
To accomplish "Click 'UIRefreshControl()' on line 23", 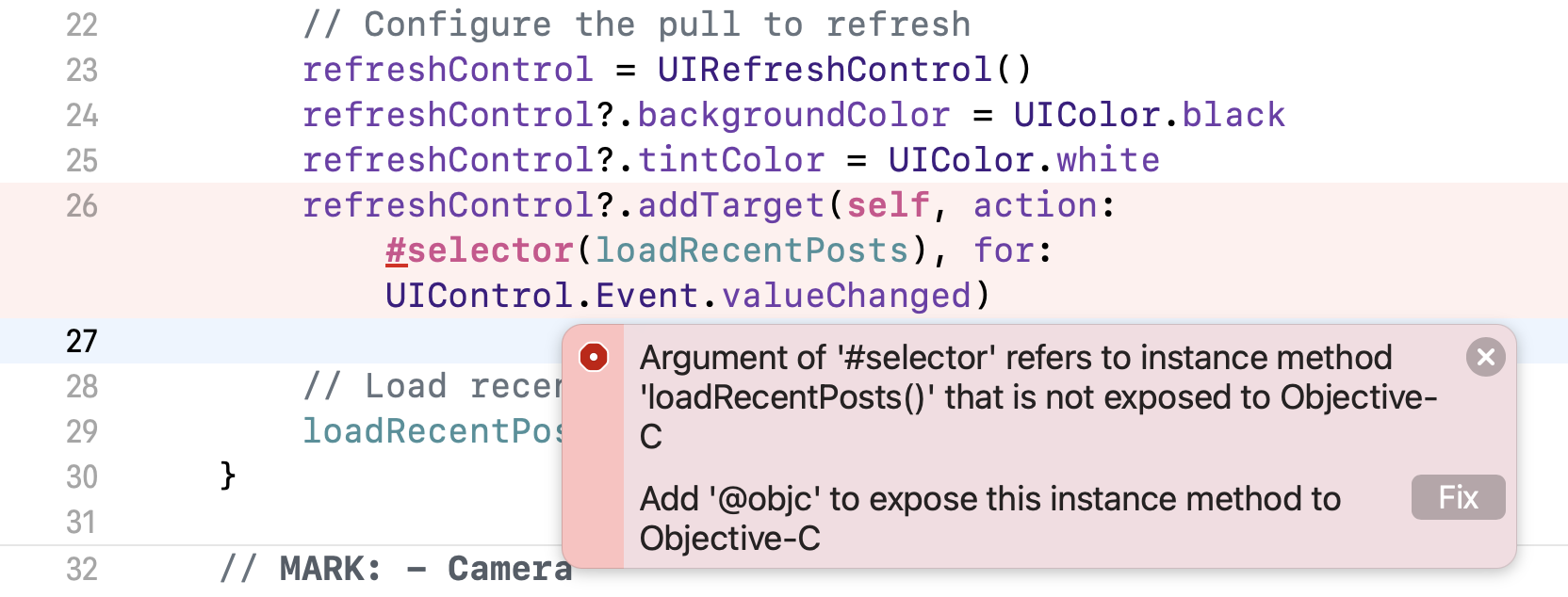I will click(844, 70).
